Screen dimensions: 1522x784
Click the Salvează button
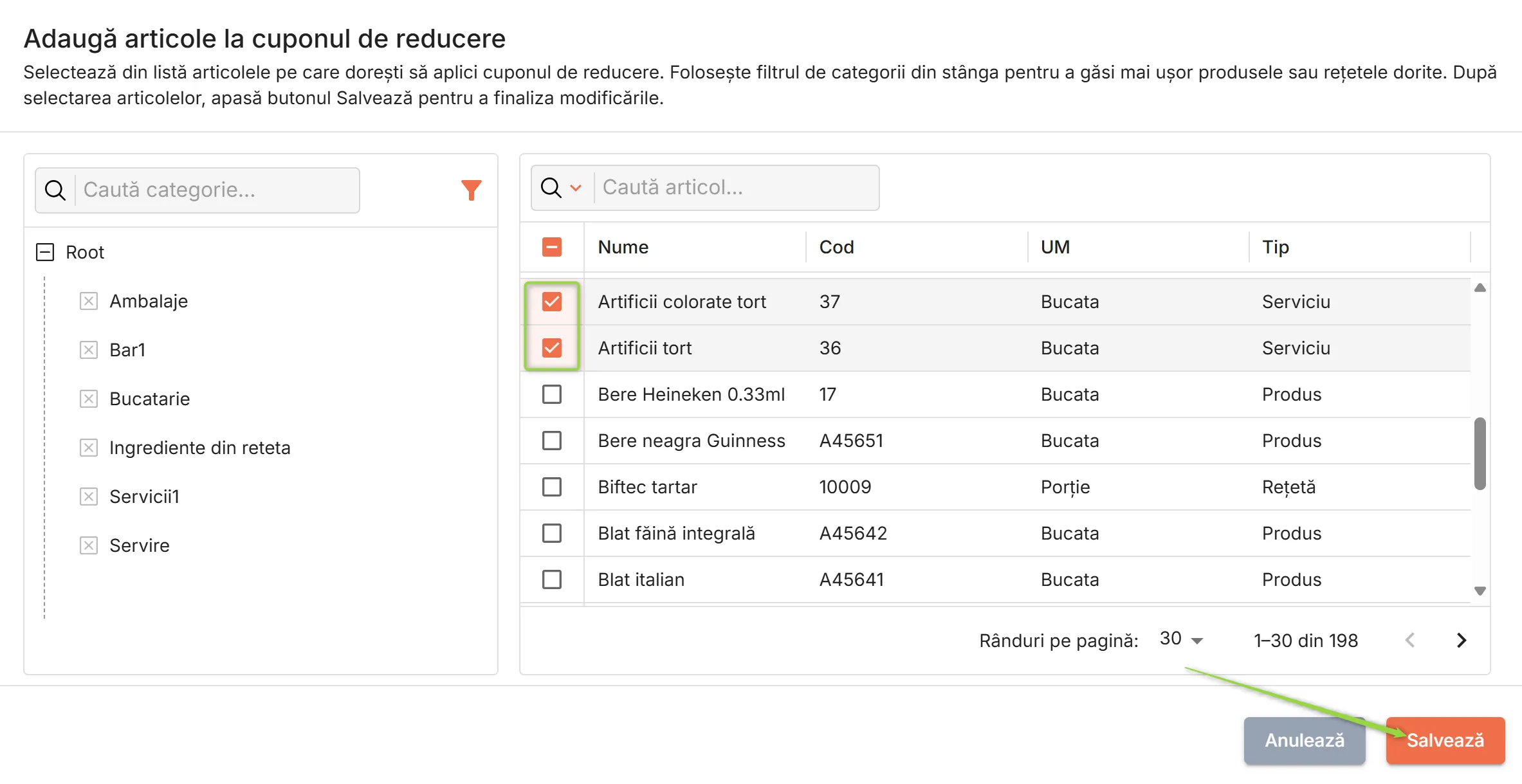pos(1445,740)
